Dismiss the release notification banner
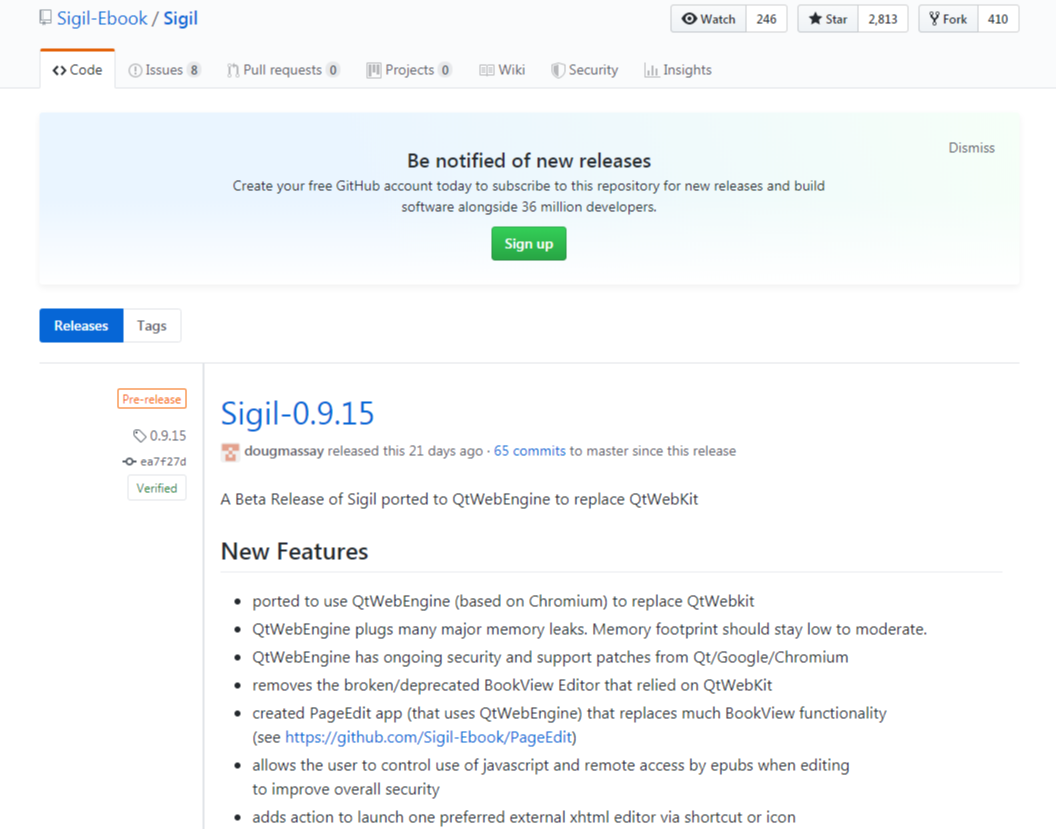1056x829 pixels. [x=971, y=147]
